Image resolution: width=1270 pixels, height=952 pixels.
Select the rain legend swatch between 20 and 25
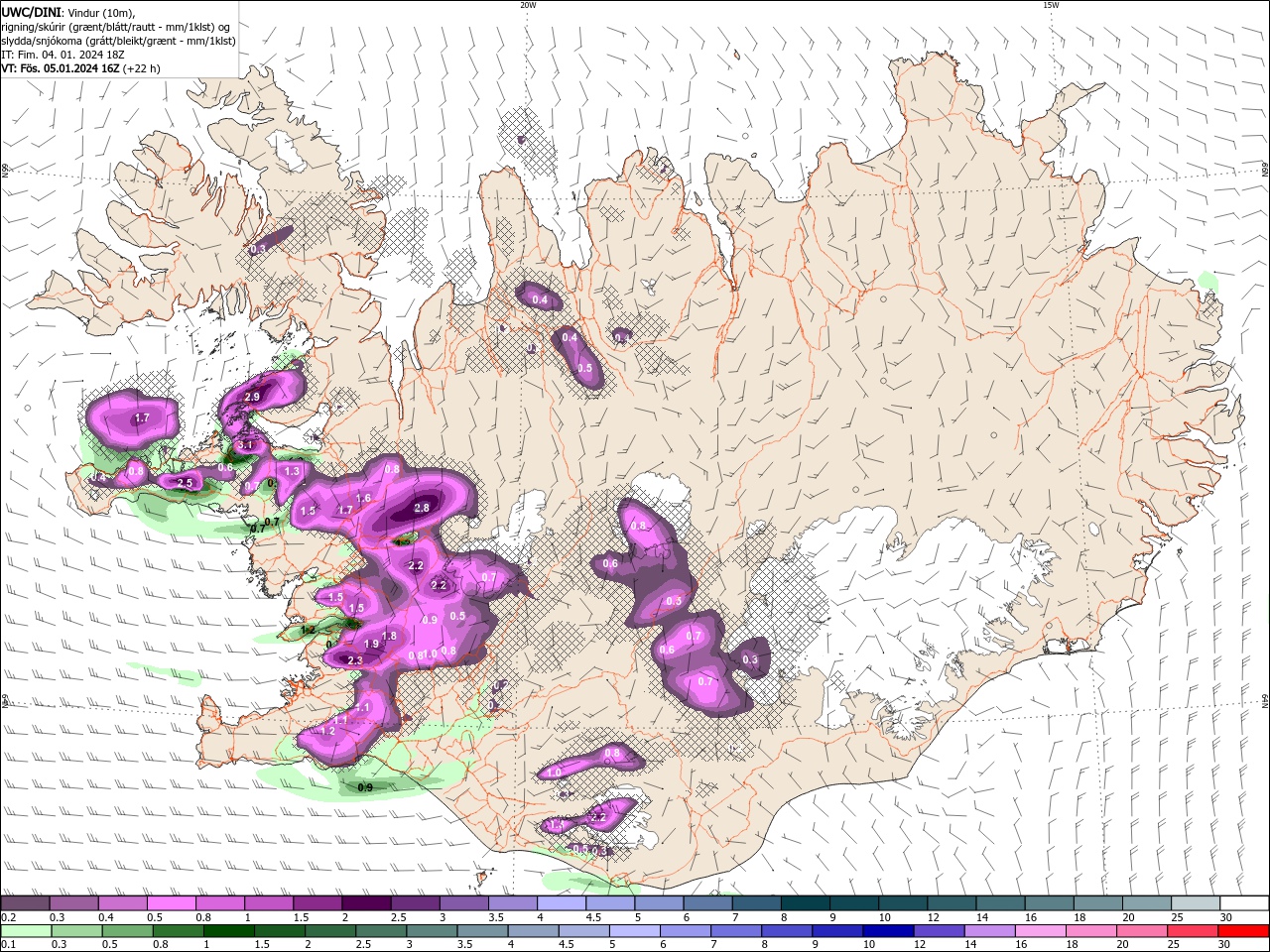point(1142,931)
